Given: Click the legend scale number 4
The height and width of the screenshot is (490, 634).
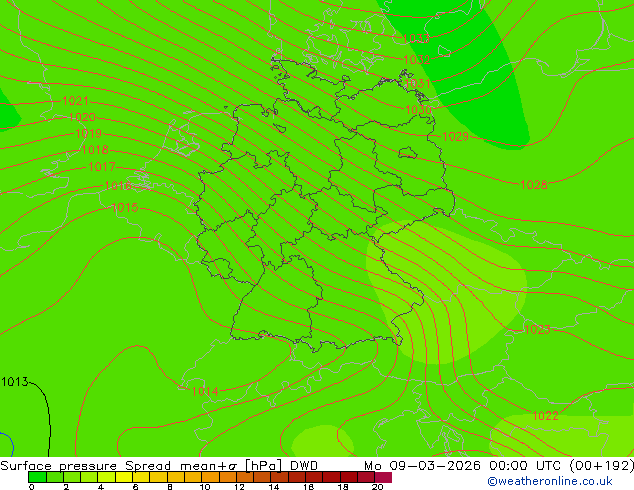Looking at the screenshot, I should (x=101, y=487).
